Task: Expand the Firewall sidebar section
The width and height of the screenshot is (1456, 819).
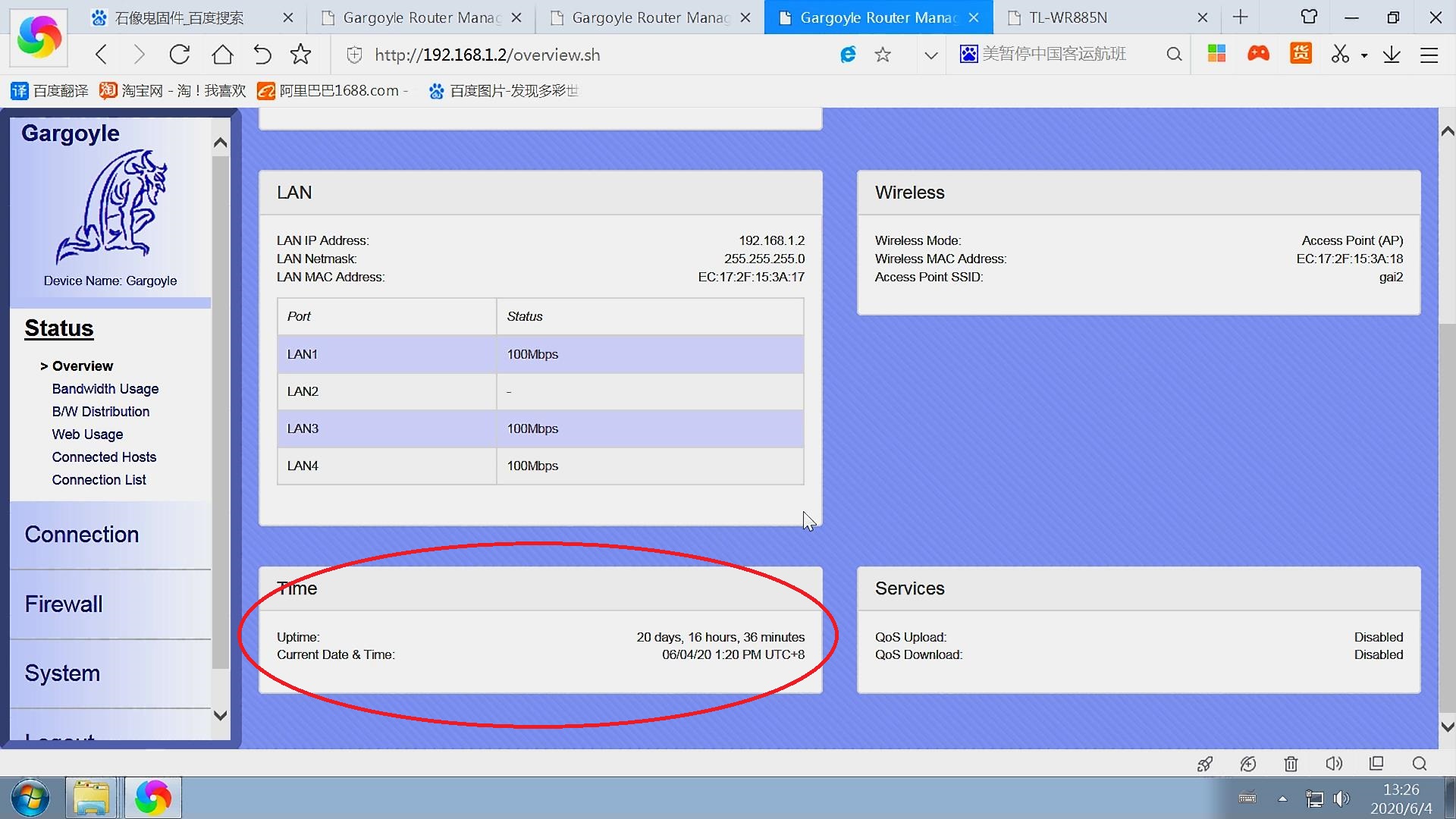Action: 64,604
